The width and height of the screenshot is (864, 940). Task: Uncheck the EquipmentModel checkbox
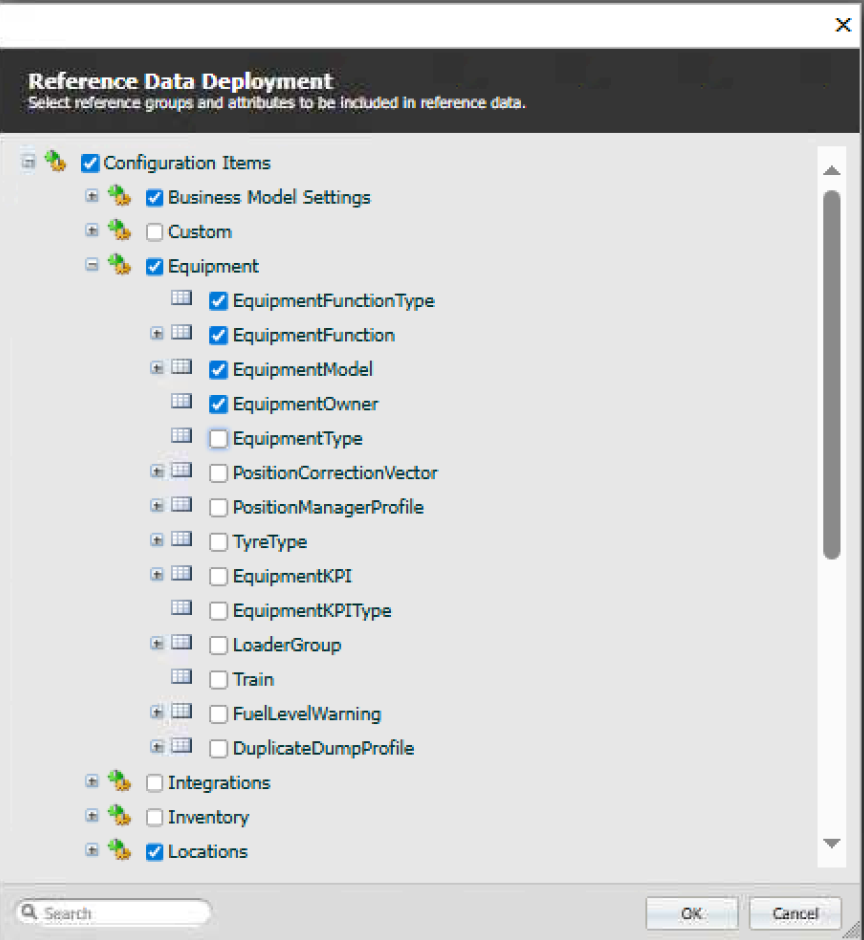pyautogui.click(x=219, y=370)
